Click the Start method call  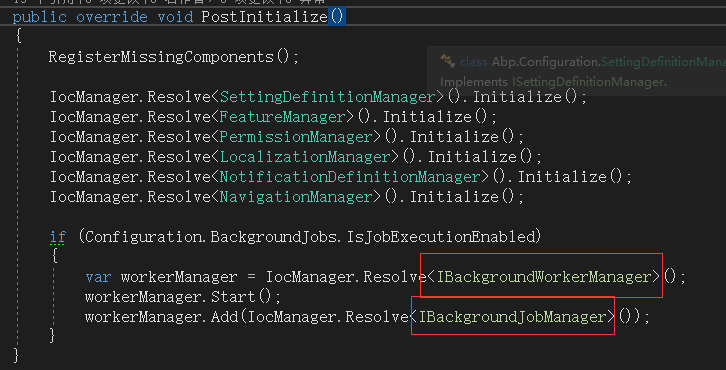(233, 297)
